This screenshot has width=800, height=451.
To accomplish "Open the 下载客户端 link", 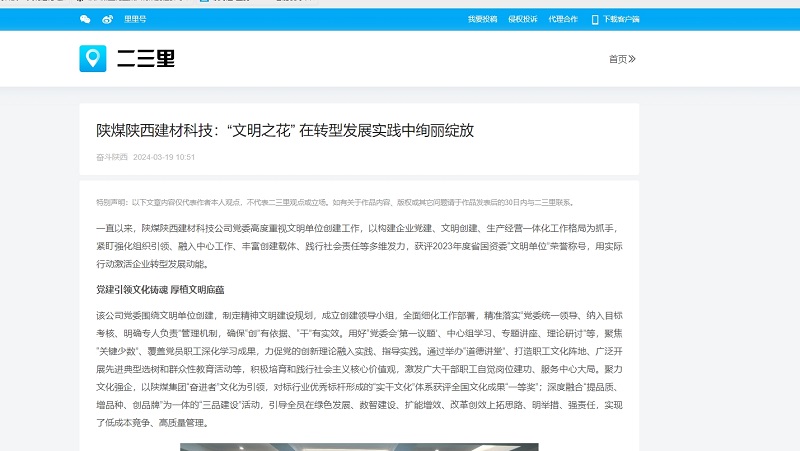I will (x=621, y=19).
